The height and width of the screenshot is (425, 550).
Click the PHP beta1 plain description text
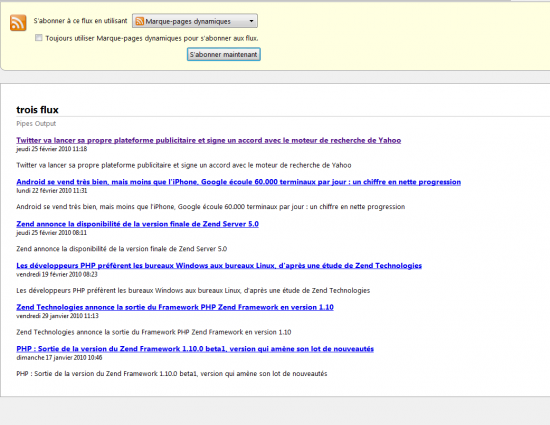pyautogui.click(x=172, y=374)
